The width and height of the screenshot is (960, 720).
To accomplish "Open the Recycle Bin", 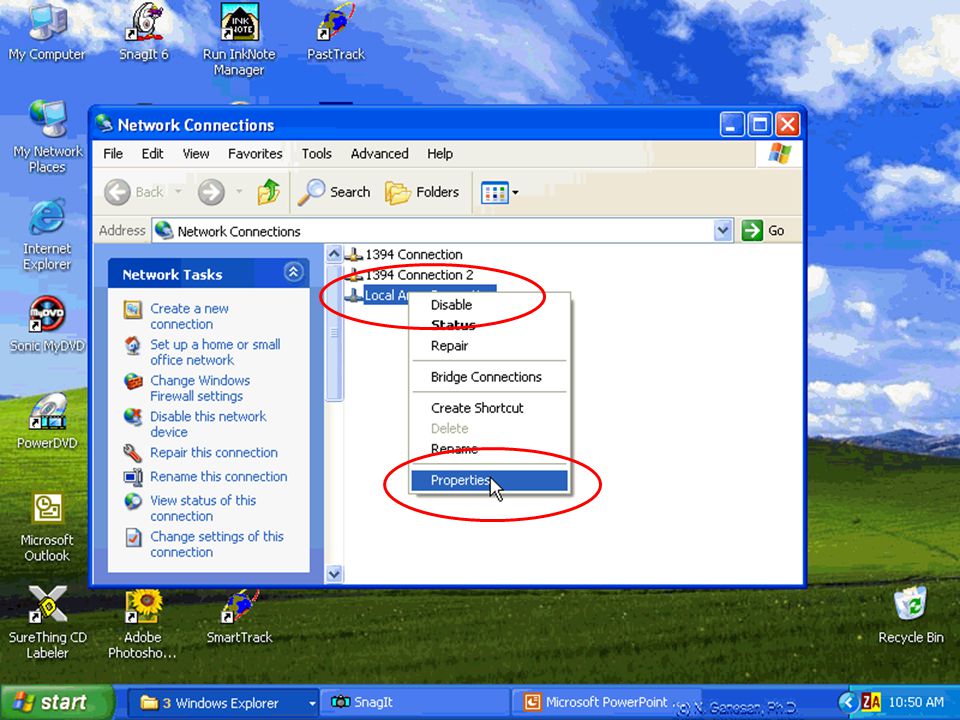I will point(910,616).
